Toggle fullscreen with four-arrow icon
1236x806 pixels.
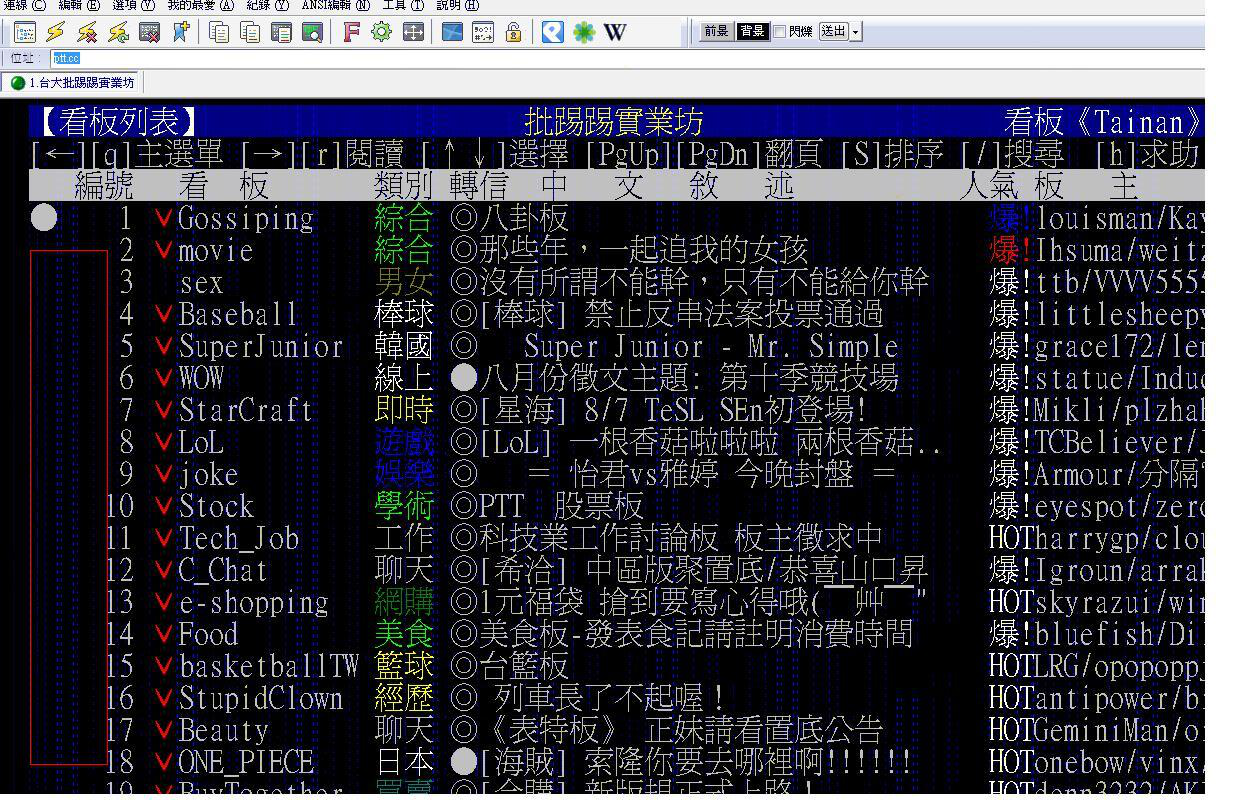click(413, 32)
